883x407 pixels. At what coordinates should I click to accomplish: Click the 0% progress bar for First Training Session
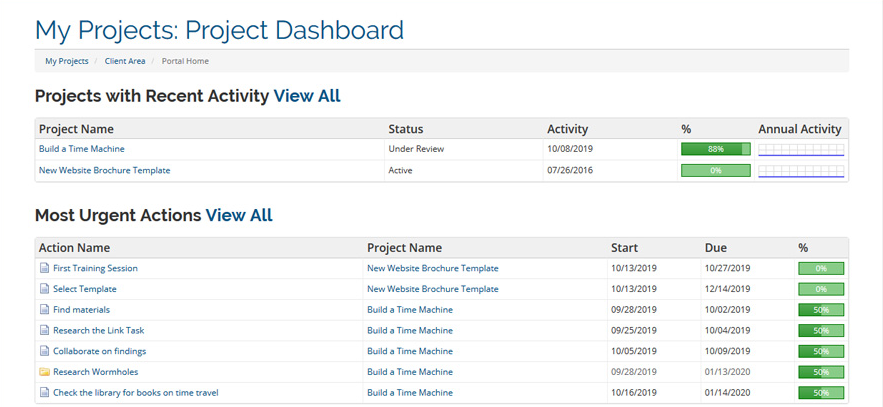[x=821, y=269]
